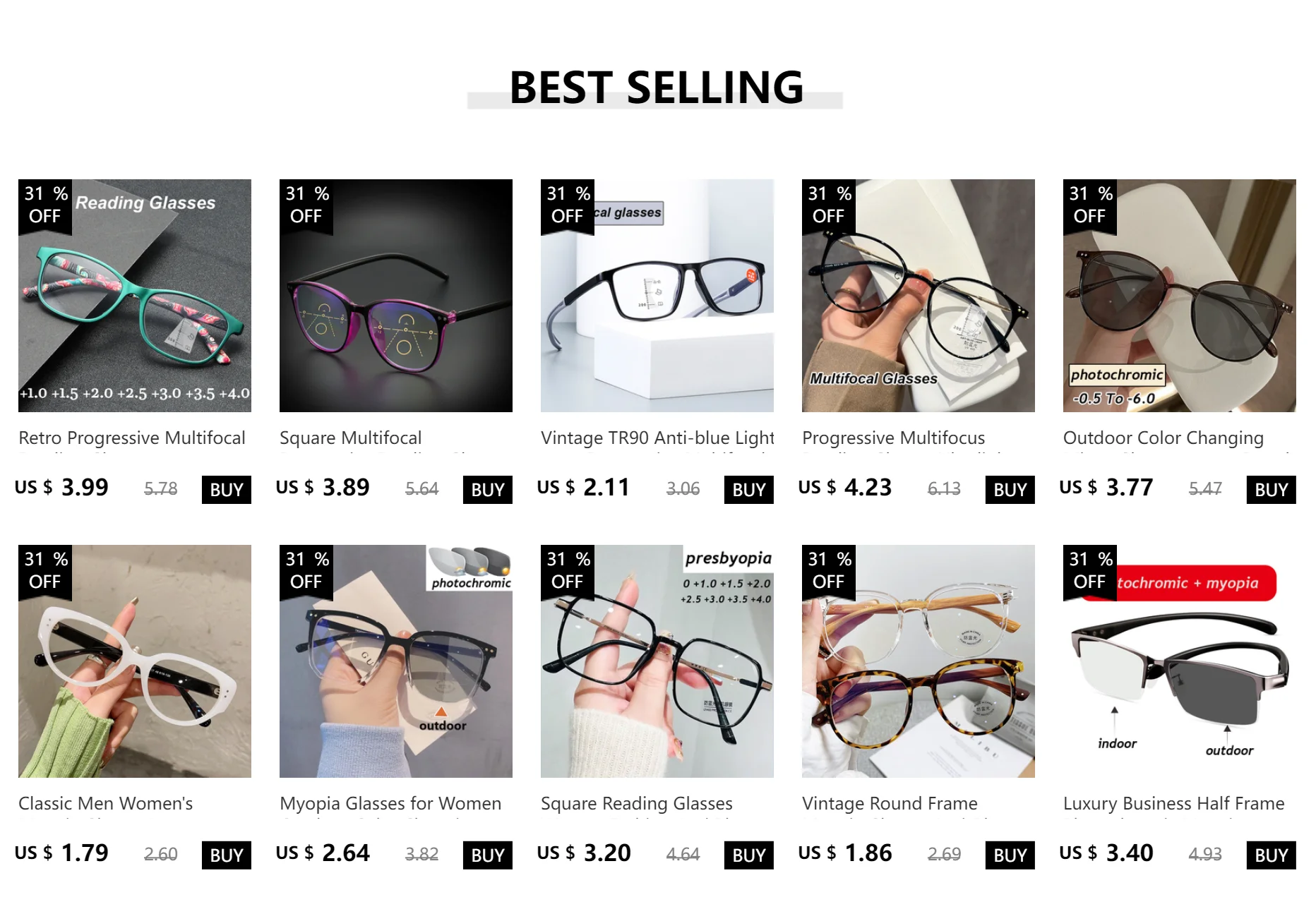
Task: Open the Myopia Glasses for Women title link
Action: tap(390, 804)
